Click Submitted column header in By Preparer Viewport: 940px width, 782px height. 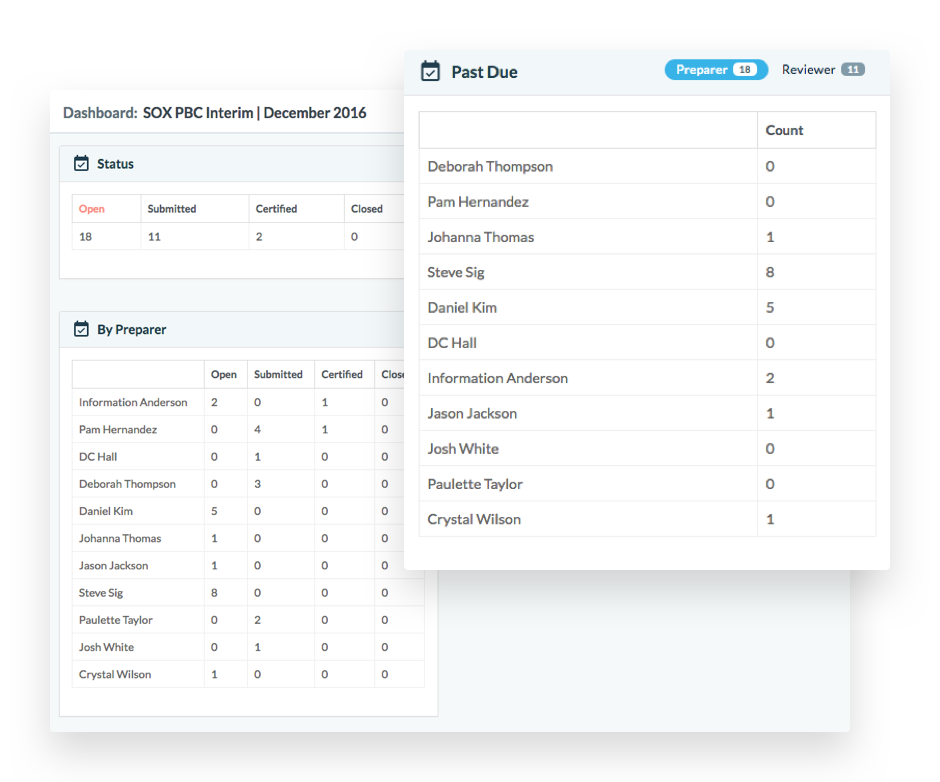click(x=278, y=374)
